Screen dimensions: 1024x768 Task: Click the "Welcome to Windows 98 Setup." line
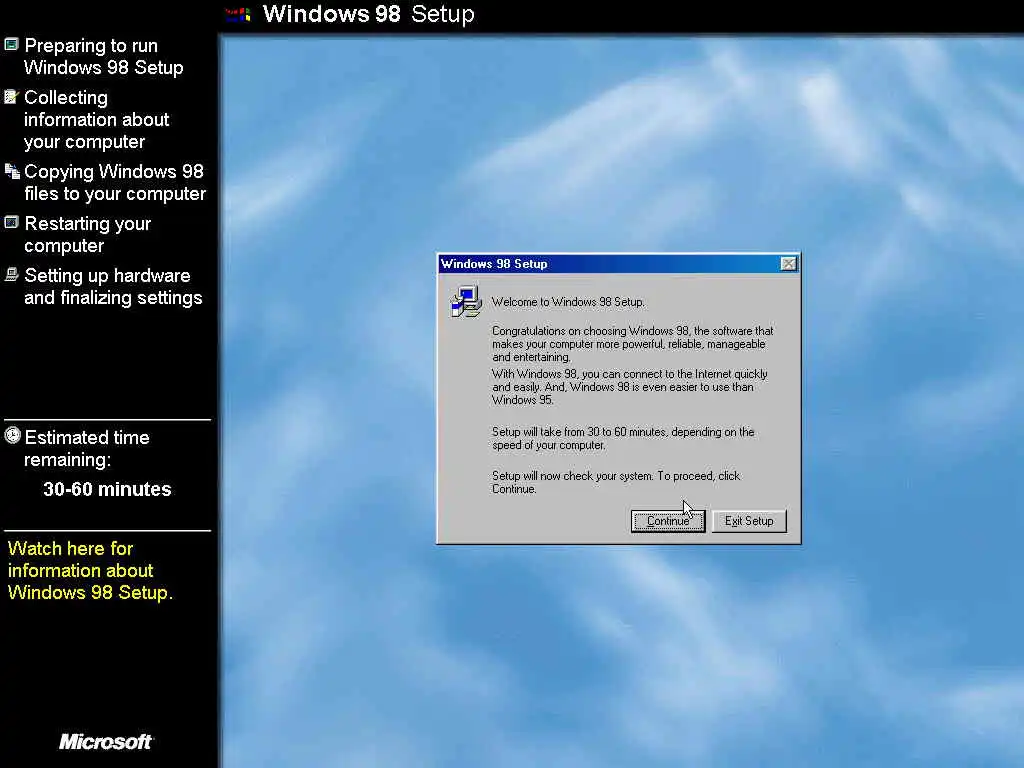568,302
